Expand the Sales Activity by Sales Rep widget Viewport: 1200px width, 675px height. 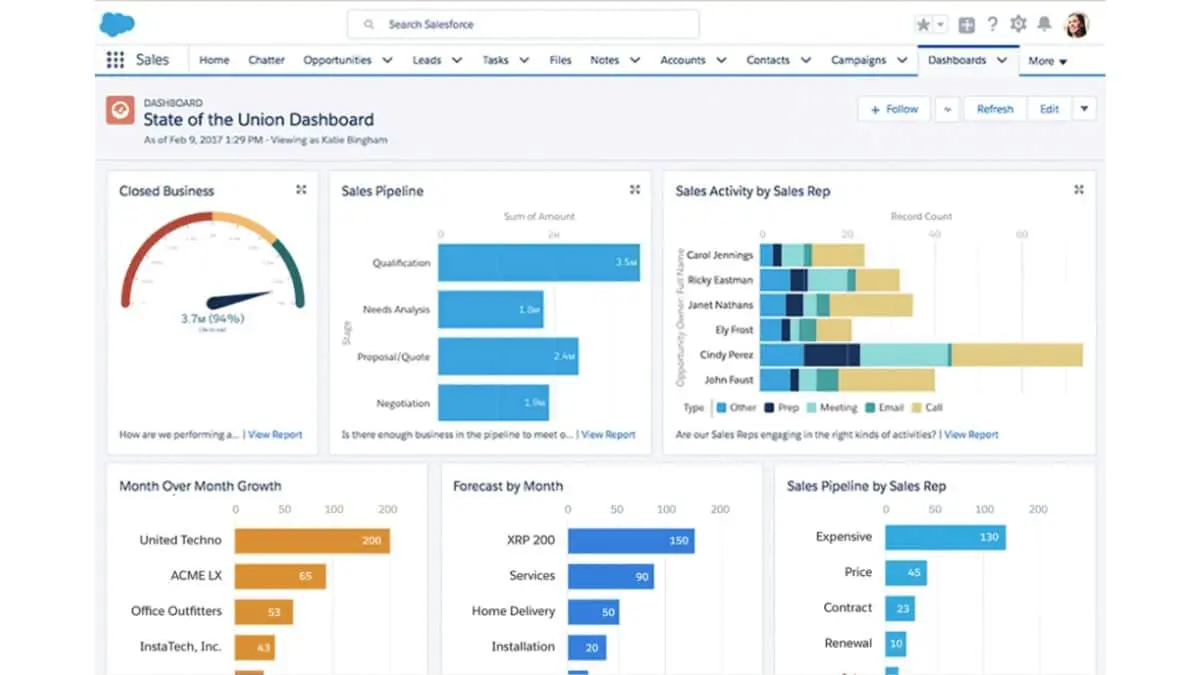[x=1078, y=189]
